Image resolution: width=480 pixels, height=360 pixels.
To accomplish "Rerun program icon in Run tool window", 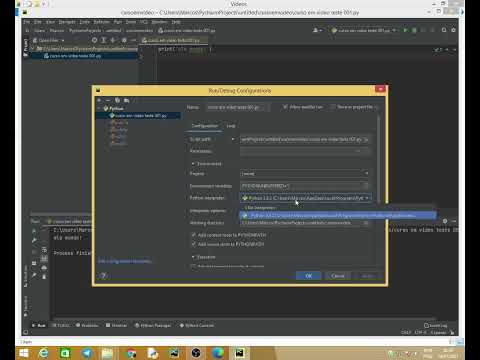I will tap(34, 231).
